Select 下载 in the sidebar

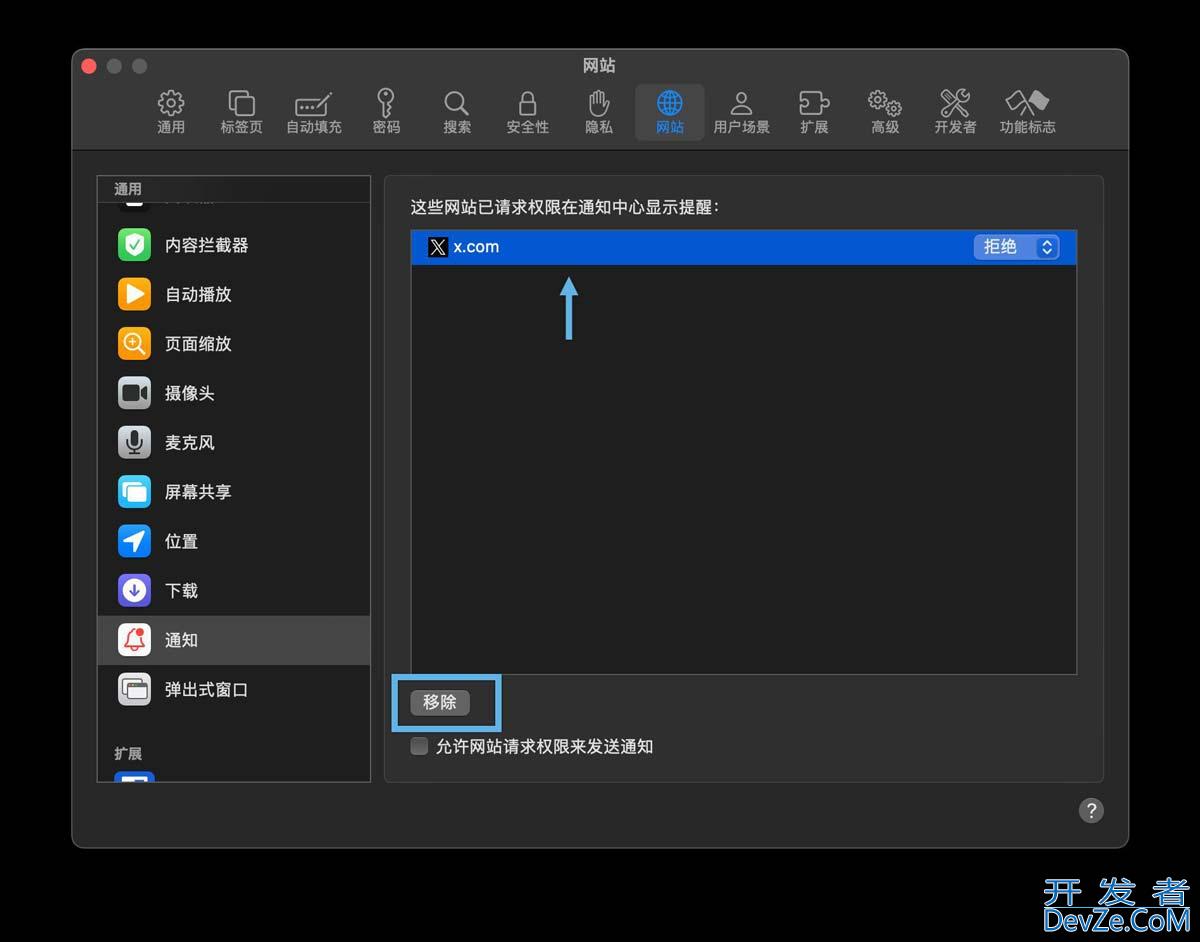click(234, 591)
